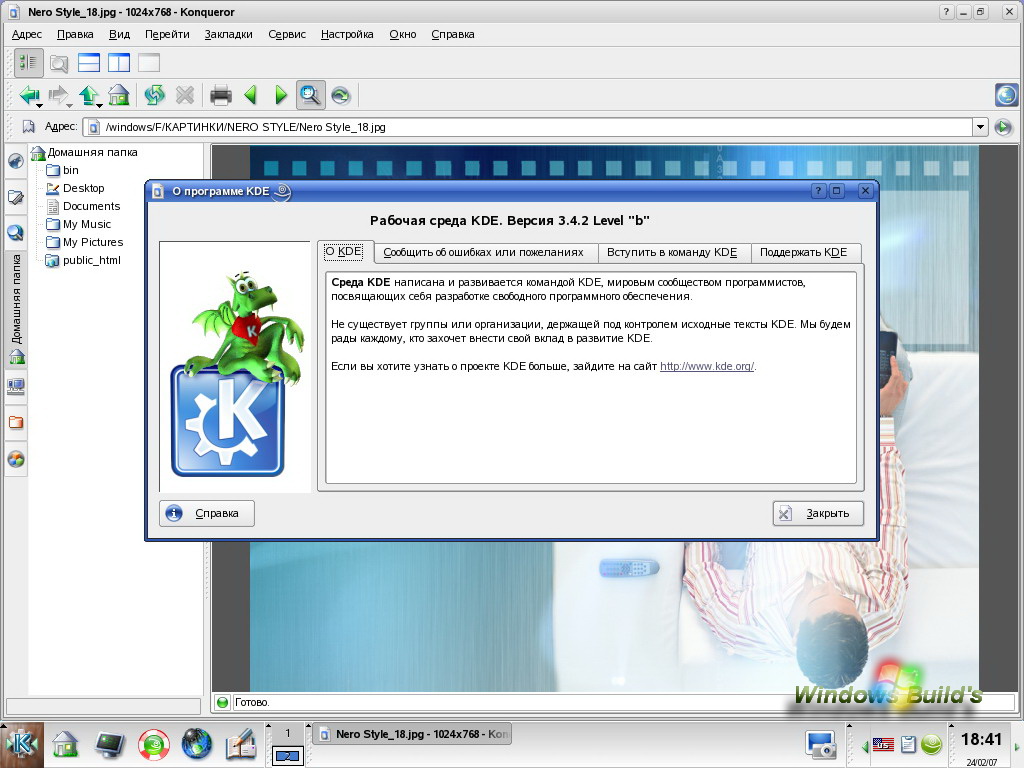Open the K menu on the panel
Screen dimensions: 1024x768
[x=22, y=744]
